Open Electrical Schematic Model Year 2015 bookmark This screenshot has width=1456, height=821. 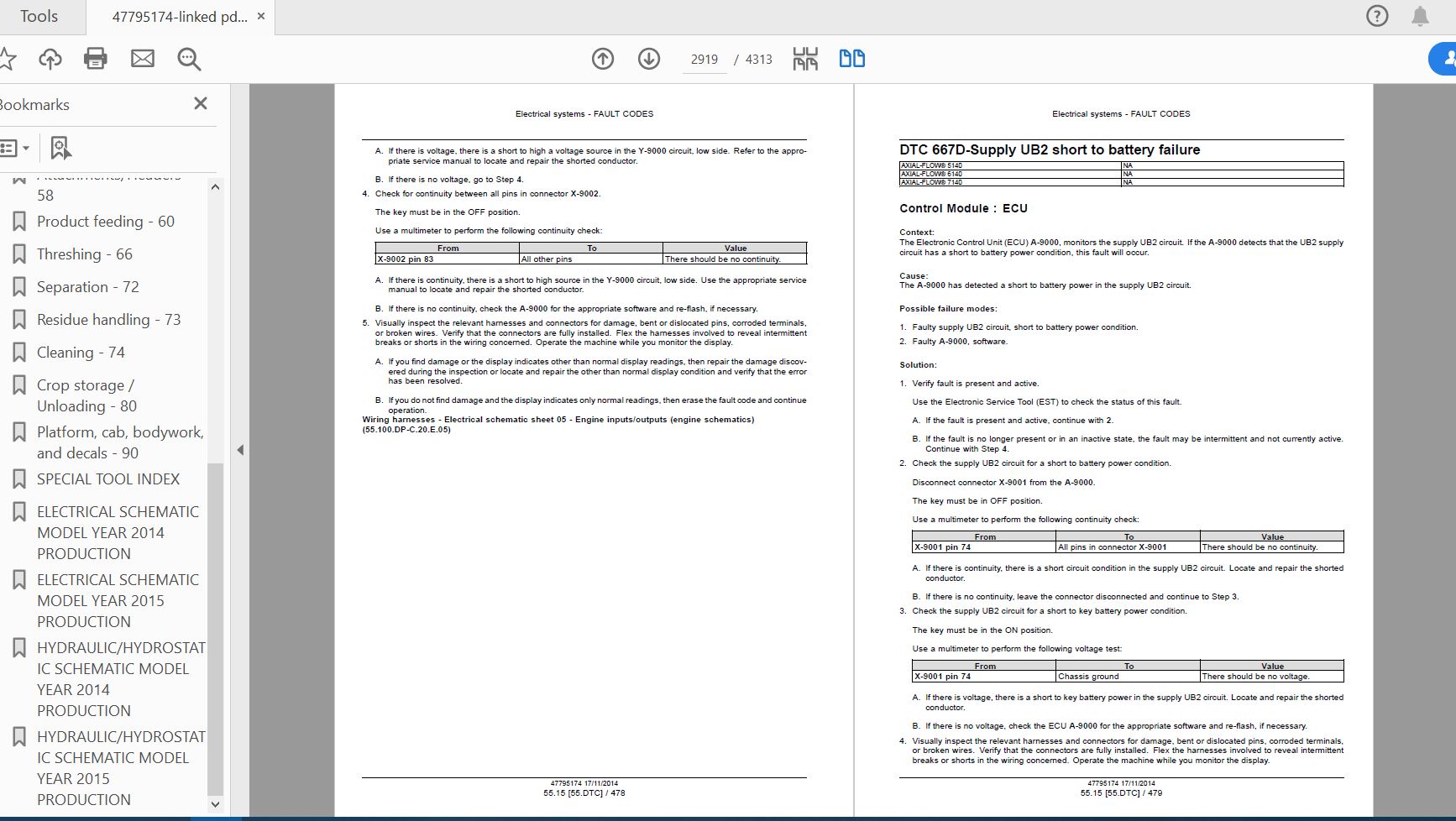(118, 600)
